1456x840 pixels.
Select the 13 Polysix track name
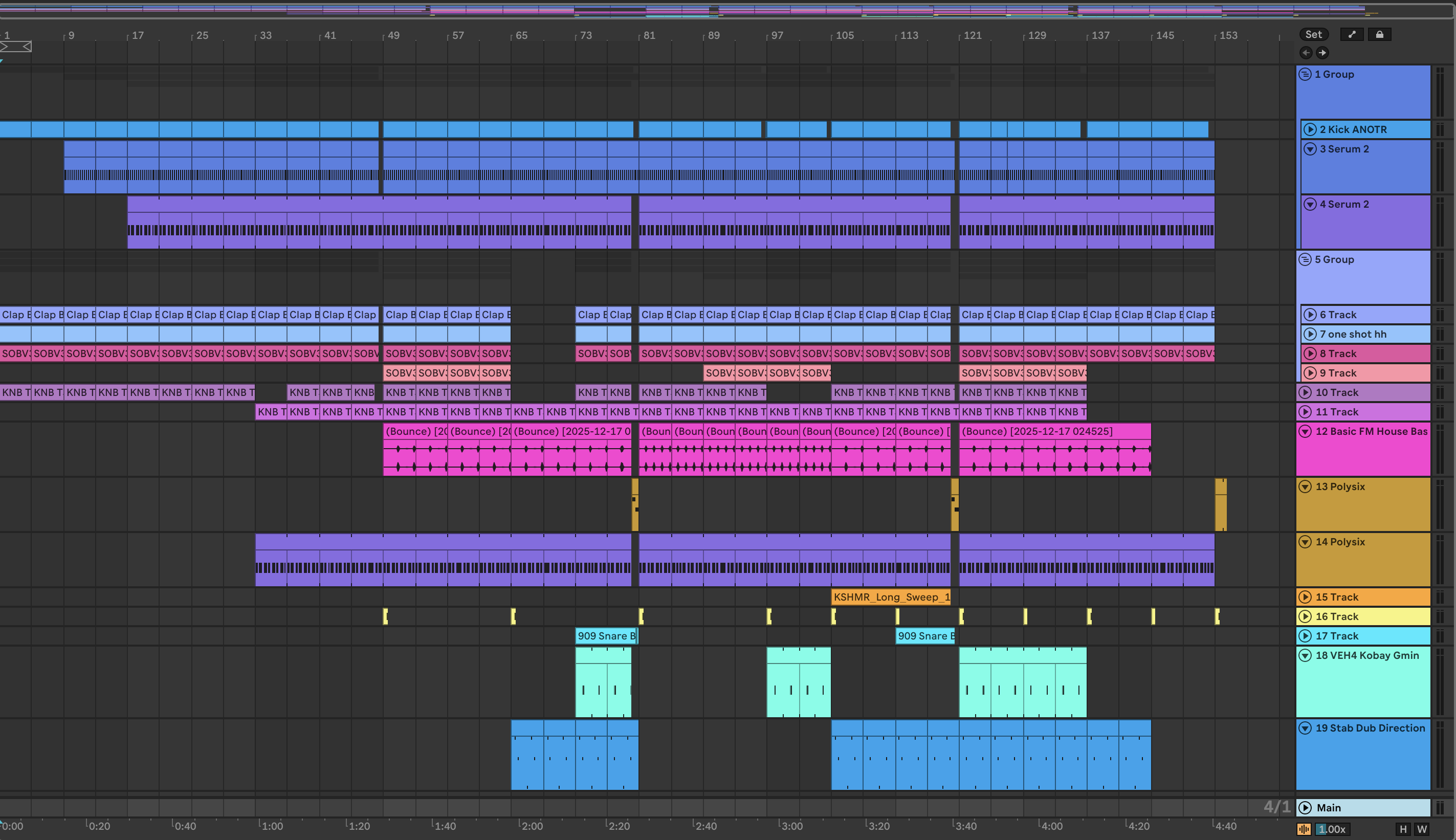tap(1340, 487)
